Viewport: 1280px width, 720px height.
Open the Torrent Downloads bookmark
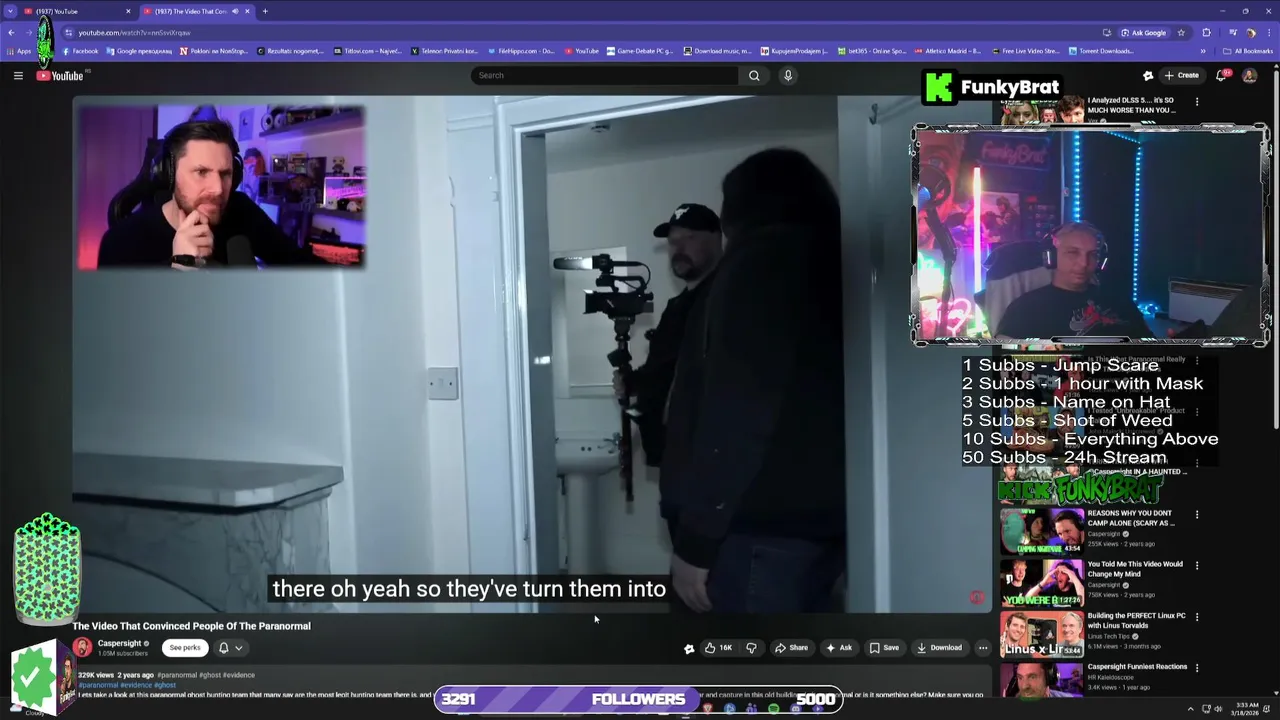[x=1101, y=51]
